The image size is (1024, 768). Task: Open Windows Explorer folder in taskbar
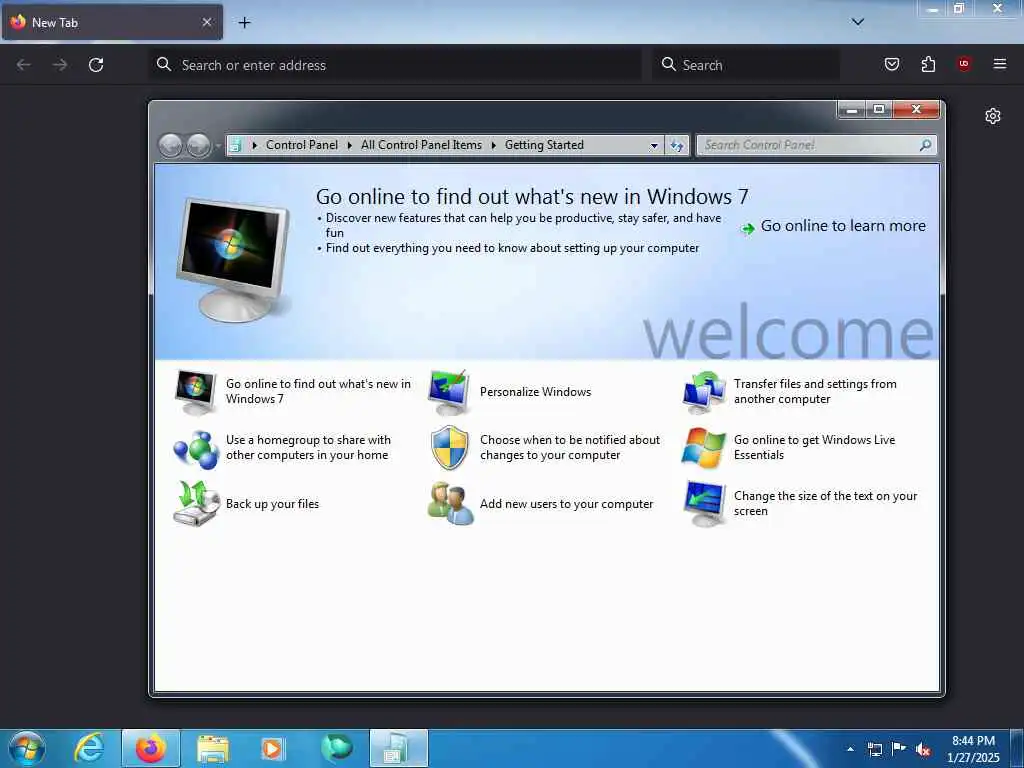(x=213, y=749)
